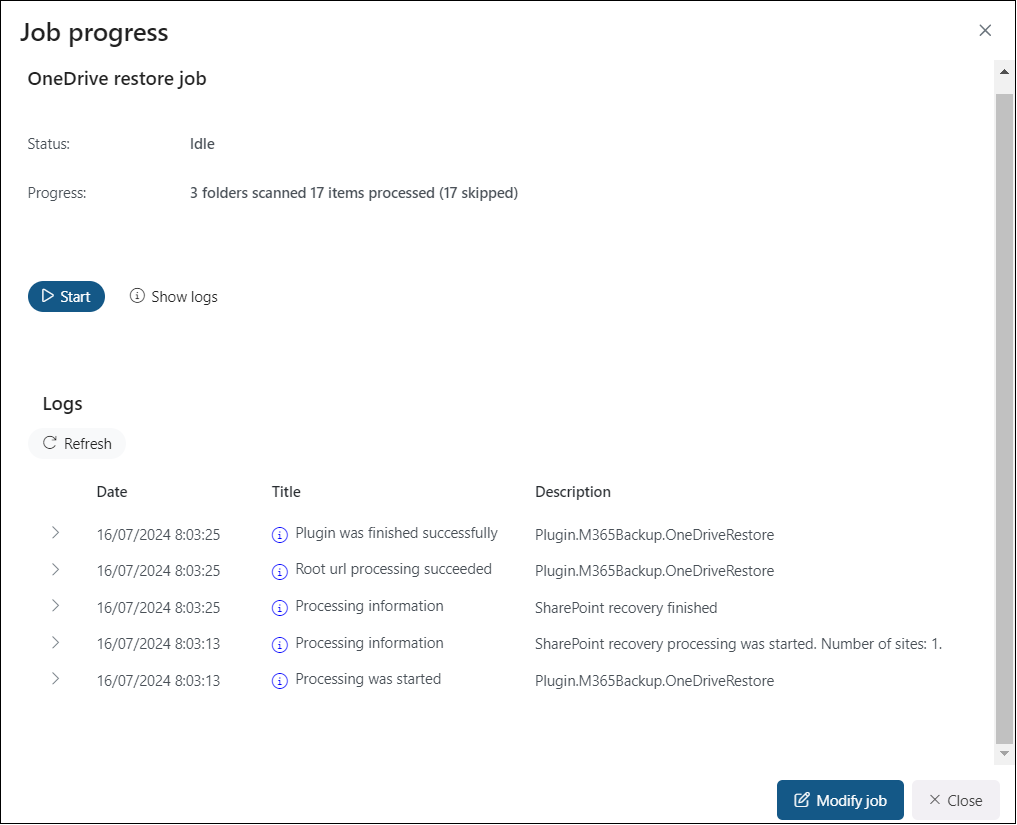Click info icon beside 'Processing was started'
Screen dimensions: 1017x825
tap(279, 681)
